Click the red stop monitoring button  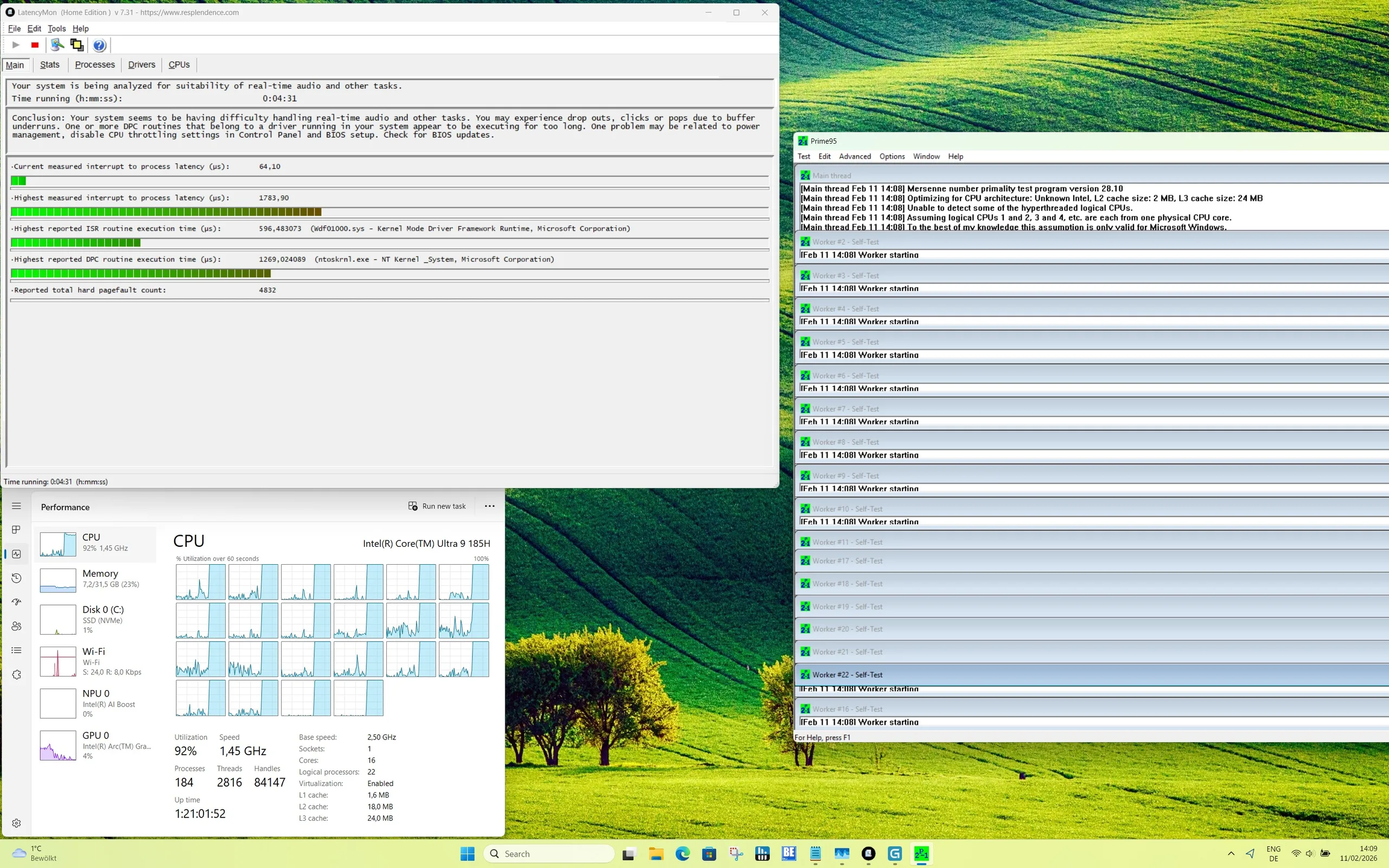click(x=35, y=45)
